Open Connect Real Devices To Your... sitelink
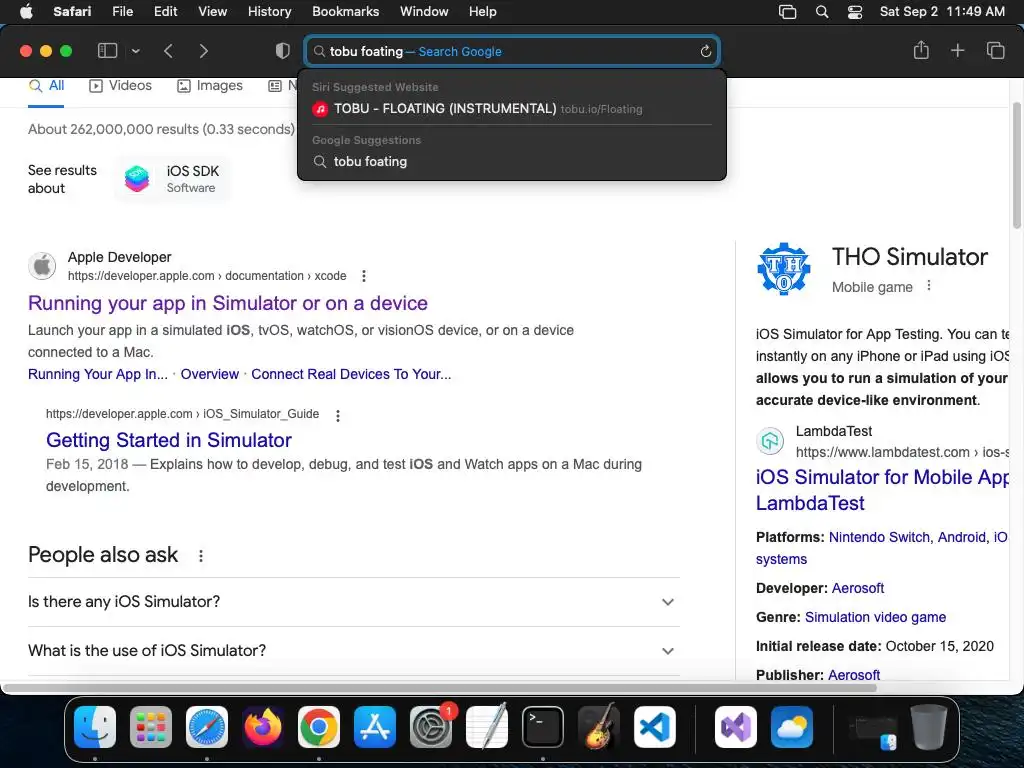1024x768 pixels. click(x=351, y=374)
